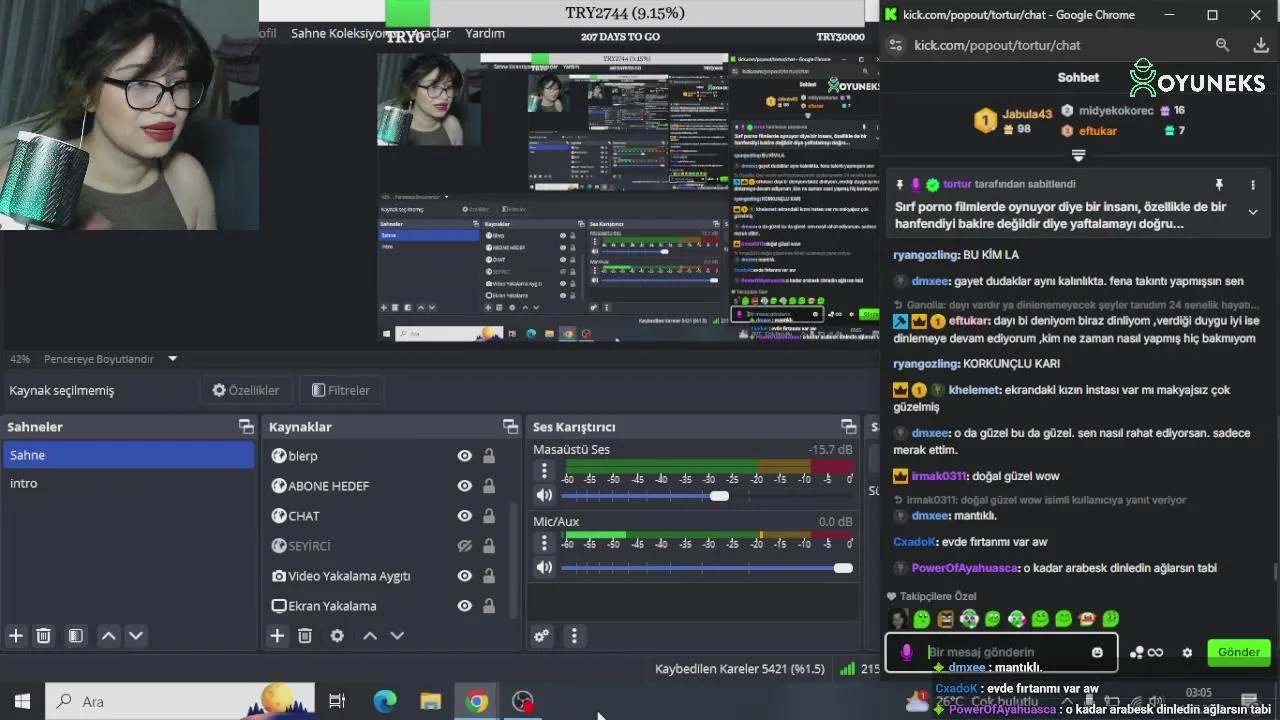Select the Sahne scene

click(x=128, y=455)
